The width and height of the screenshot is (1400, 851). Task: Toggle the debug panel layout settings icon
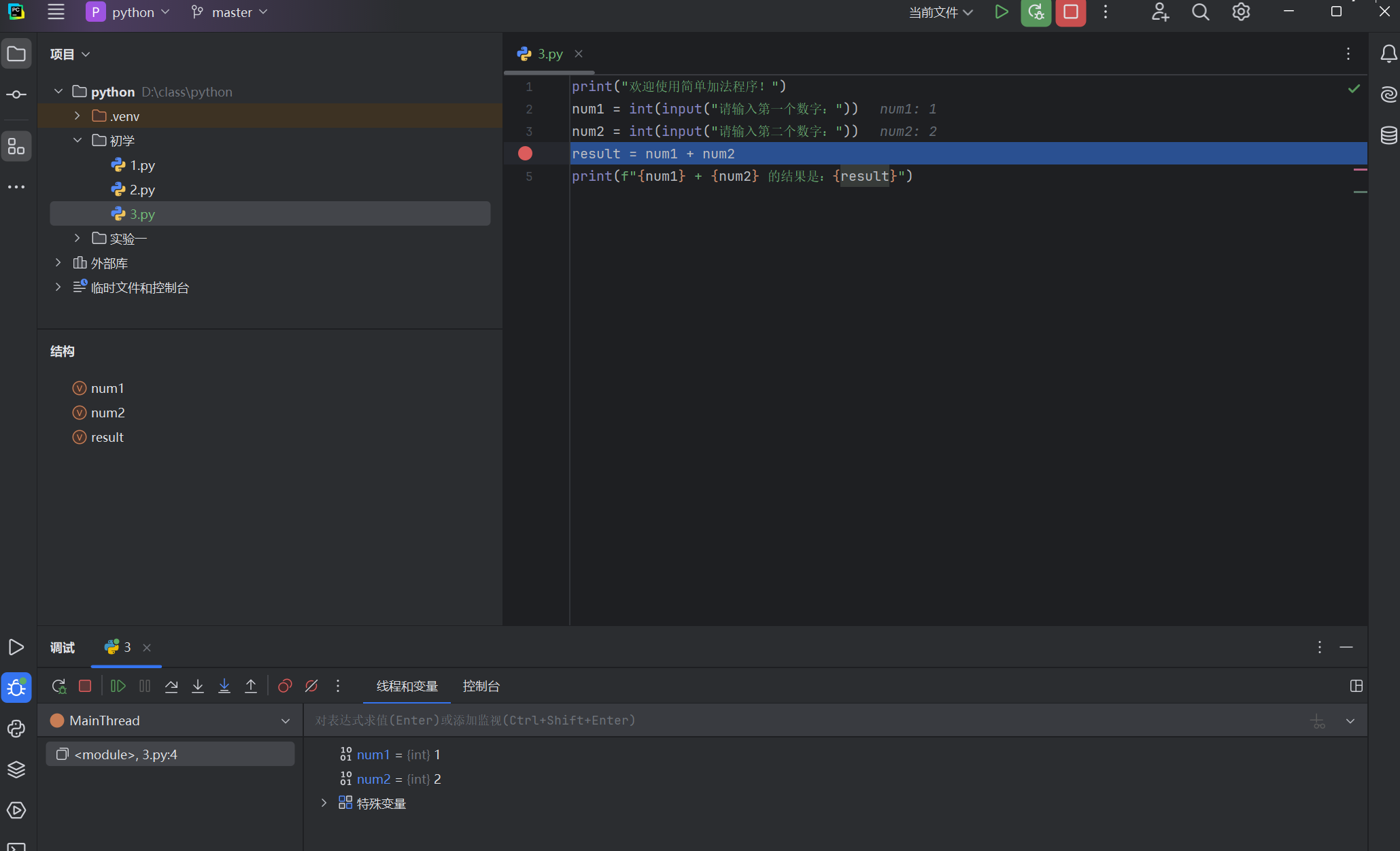1356,687
